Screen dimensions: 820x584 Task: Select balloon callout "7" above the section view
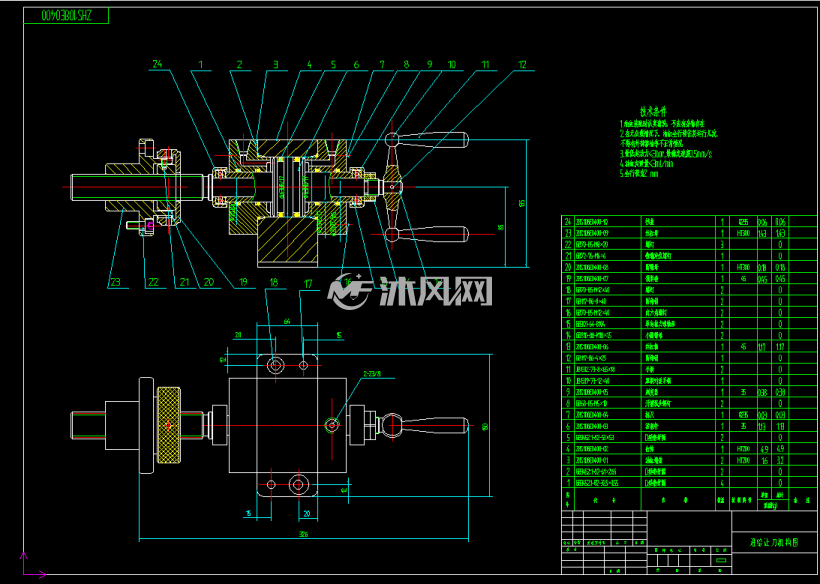[x=382, y=65]
